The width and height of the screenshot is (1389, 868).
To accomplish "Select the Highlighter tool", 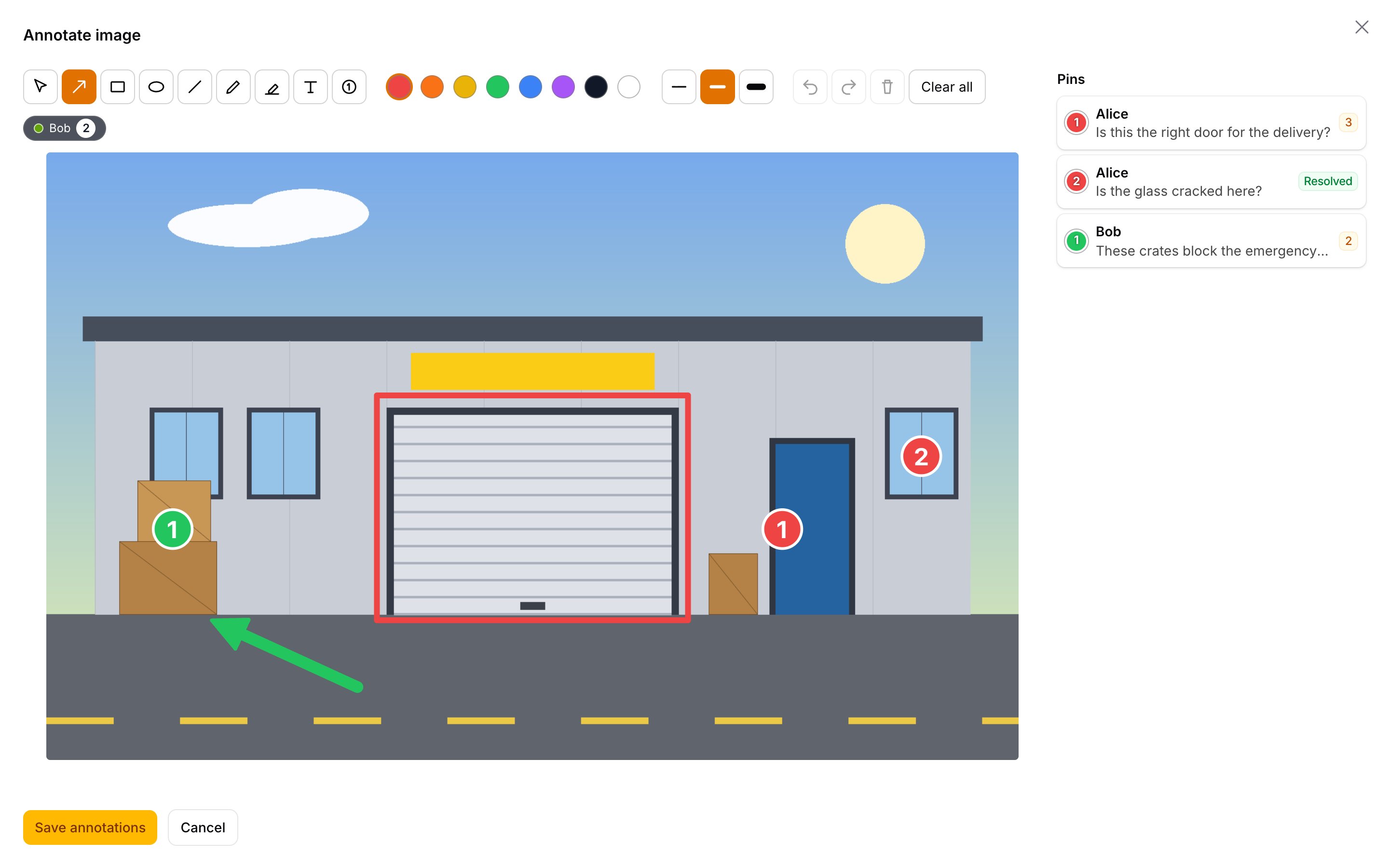I will coord(272,87).
